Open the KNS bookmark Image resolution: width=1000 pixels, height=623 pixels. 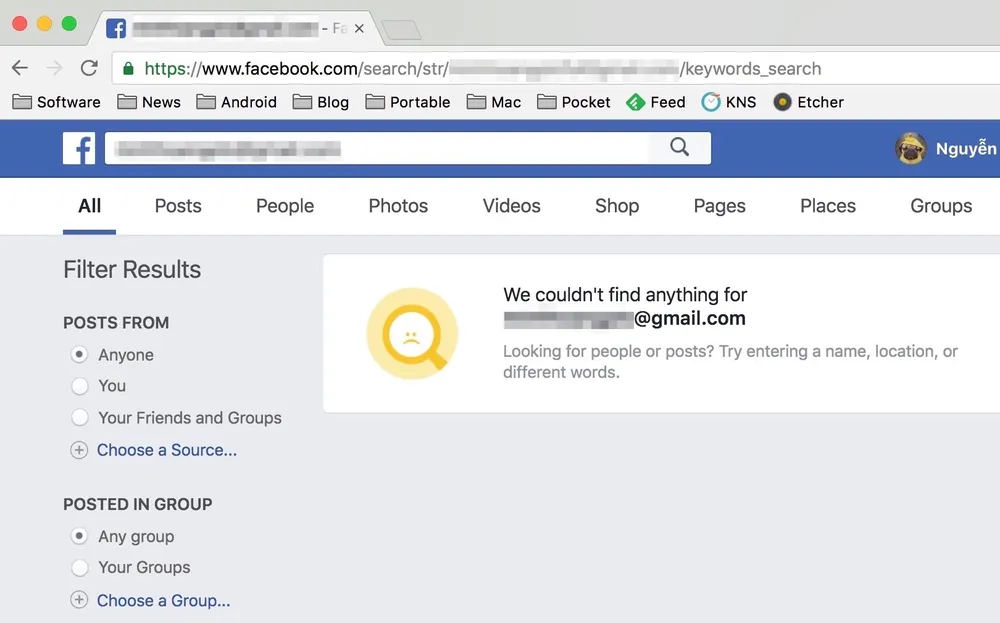pyautogui.click(x=729, y=102)
